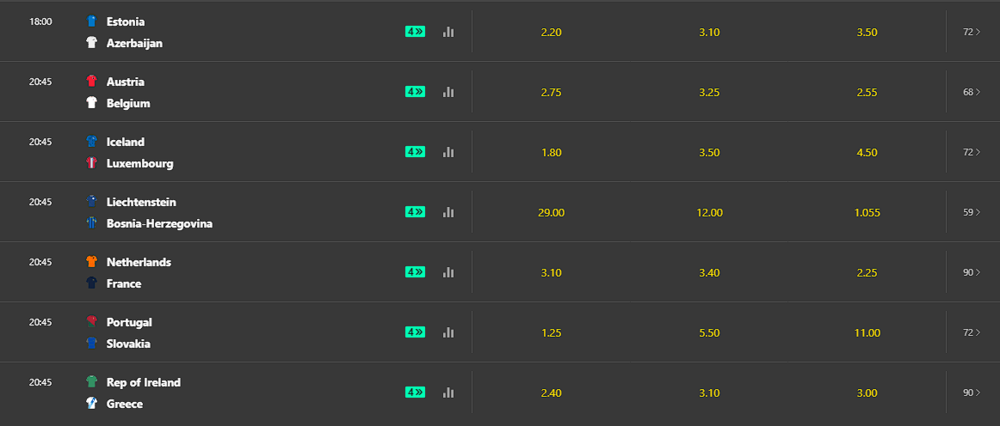View stats icon for Netherlands v France

click(x=448, y=272)
